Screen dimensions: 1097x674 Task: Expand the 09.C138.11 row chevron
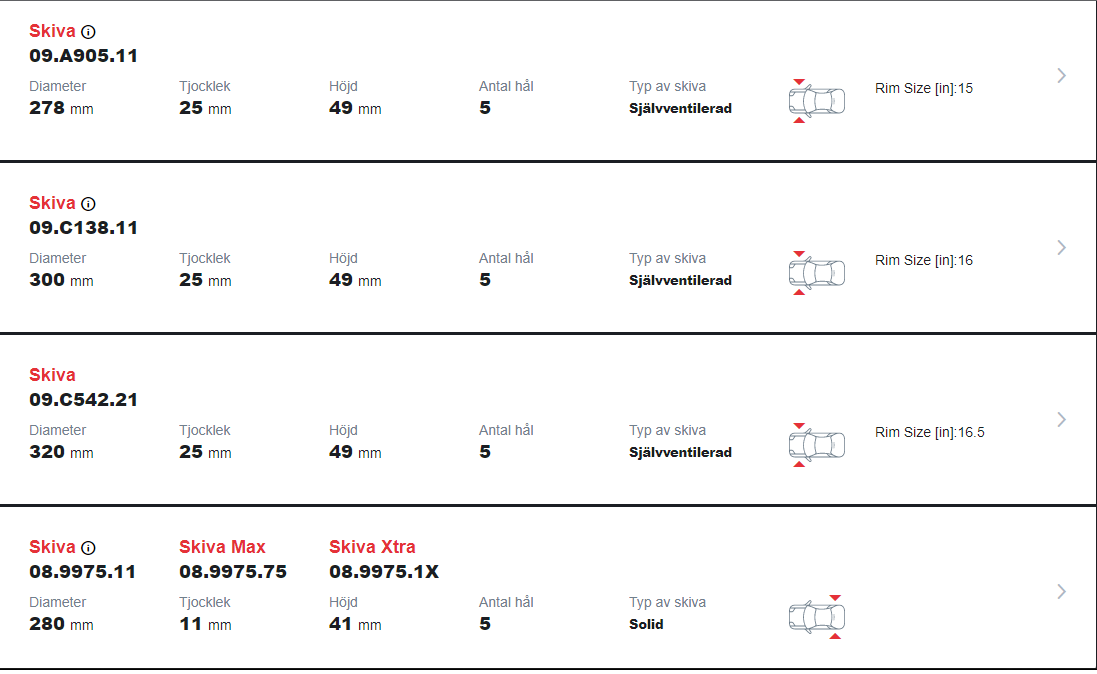[x=1061, y=248]
